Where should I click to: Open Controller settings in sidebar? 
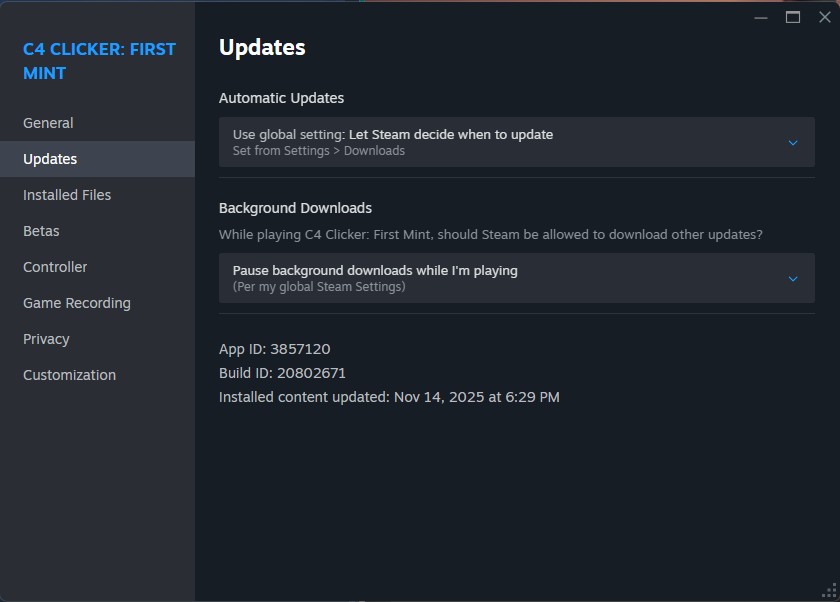click(55, 267)
